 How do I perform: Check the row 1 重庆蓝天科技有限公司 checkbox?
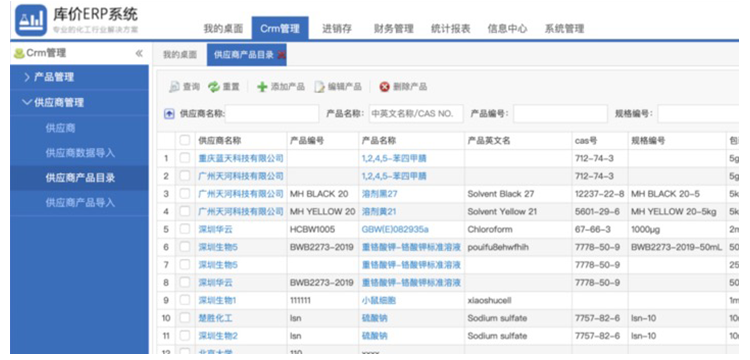(x=185, y=158)
